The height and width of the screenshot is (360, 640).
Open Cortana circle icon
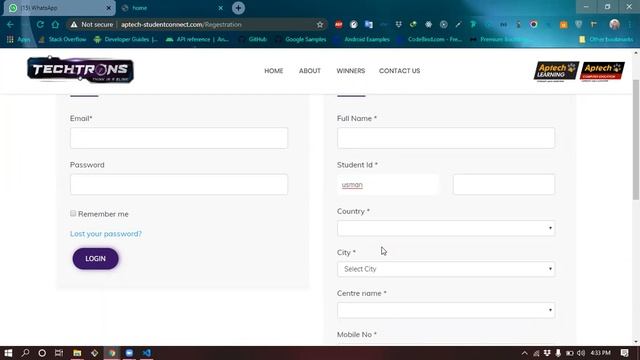[42, 353]
